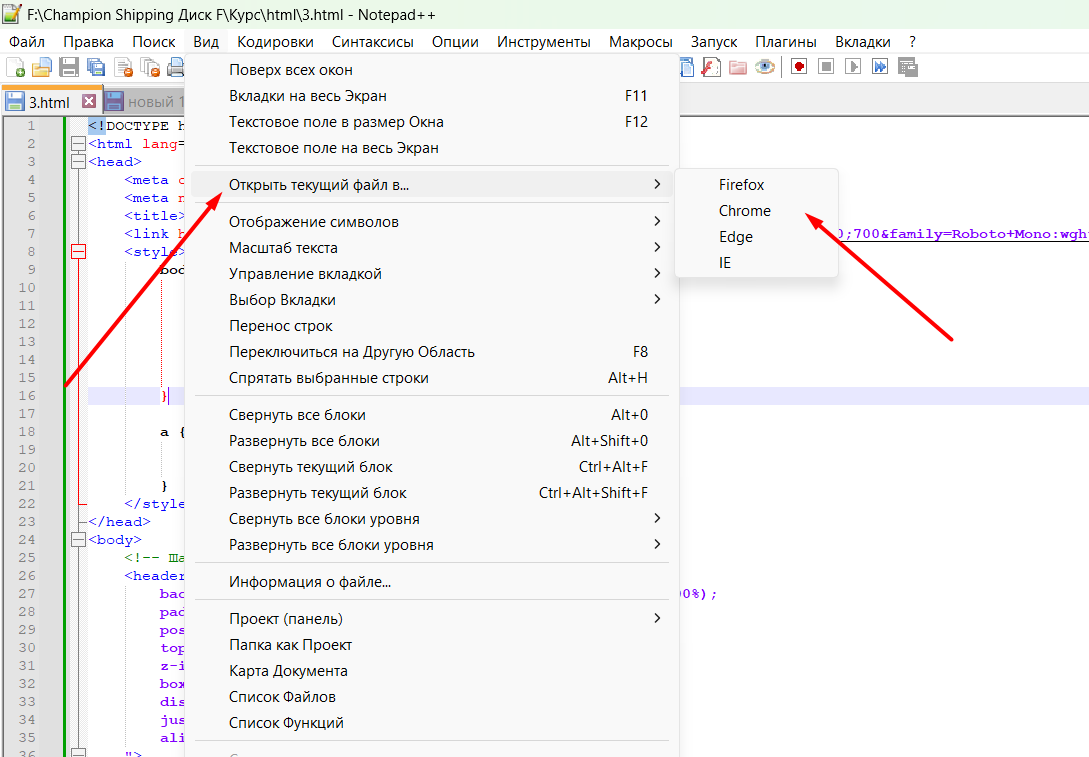The image size is (1089, 757).
Task: Expand the Масштаб текста submenu arrow
Action: (657, 247)
